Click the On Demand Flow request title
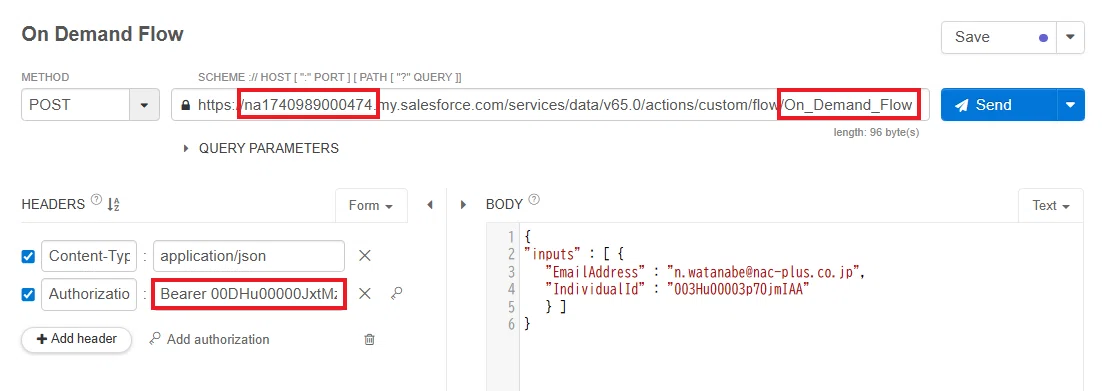 click(x=103, y=34)
